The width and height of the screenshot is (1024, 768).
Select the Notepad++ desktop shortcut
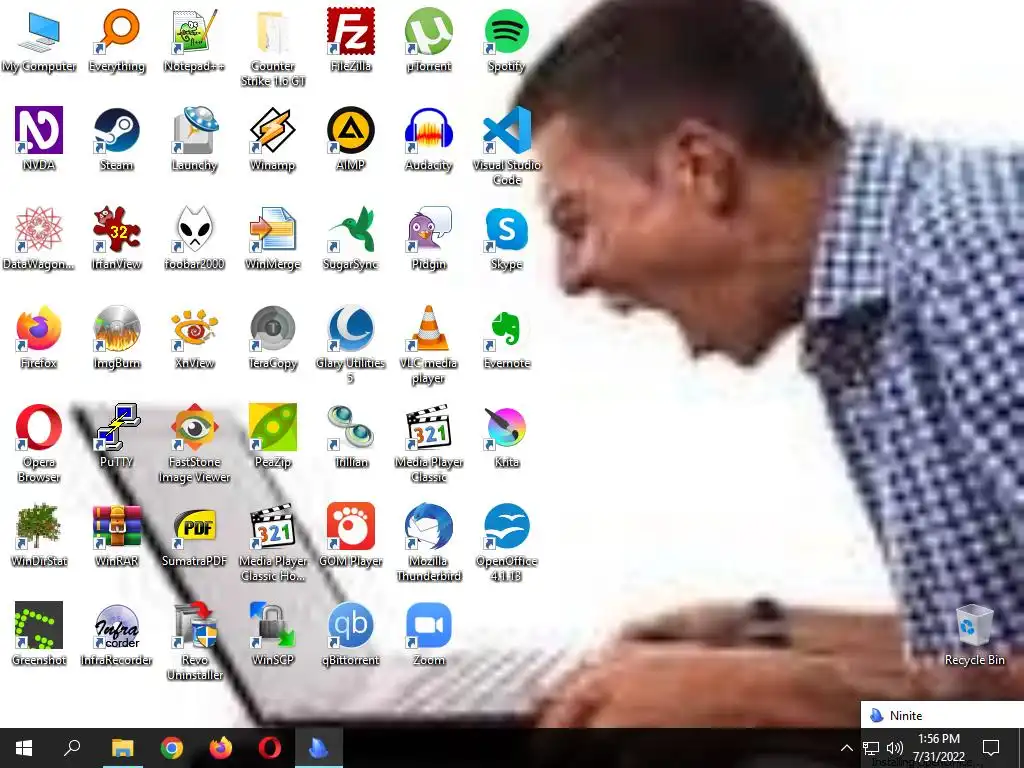[x=194, y=40]
